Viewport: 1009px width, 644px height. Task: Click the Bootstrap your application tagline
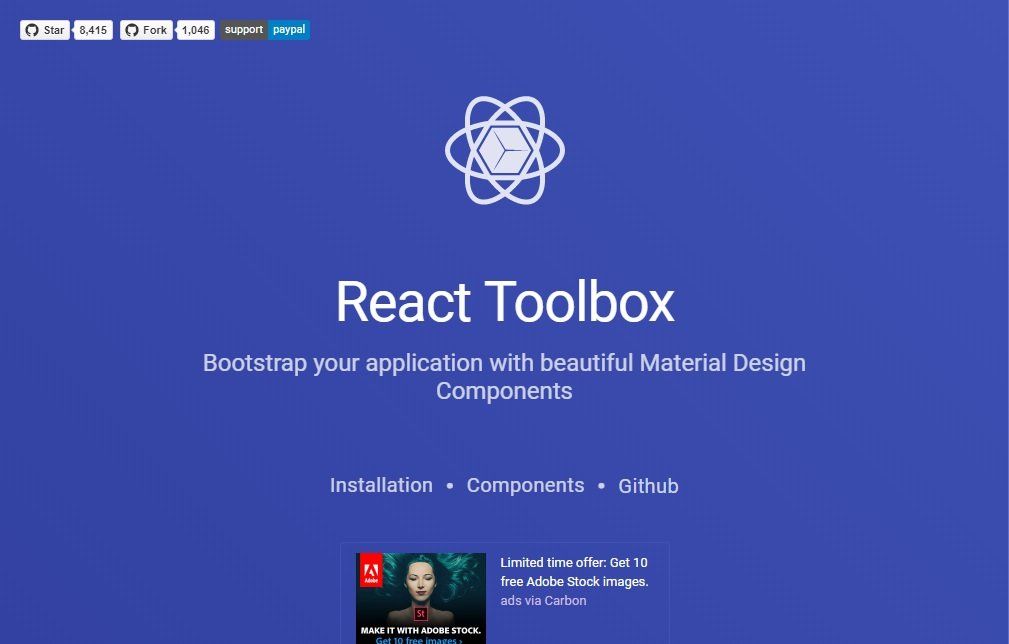click(x=505, y=376)
